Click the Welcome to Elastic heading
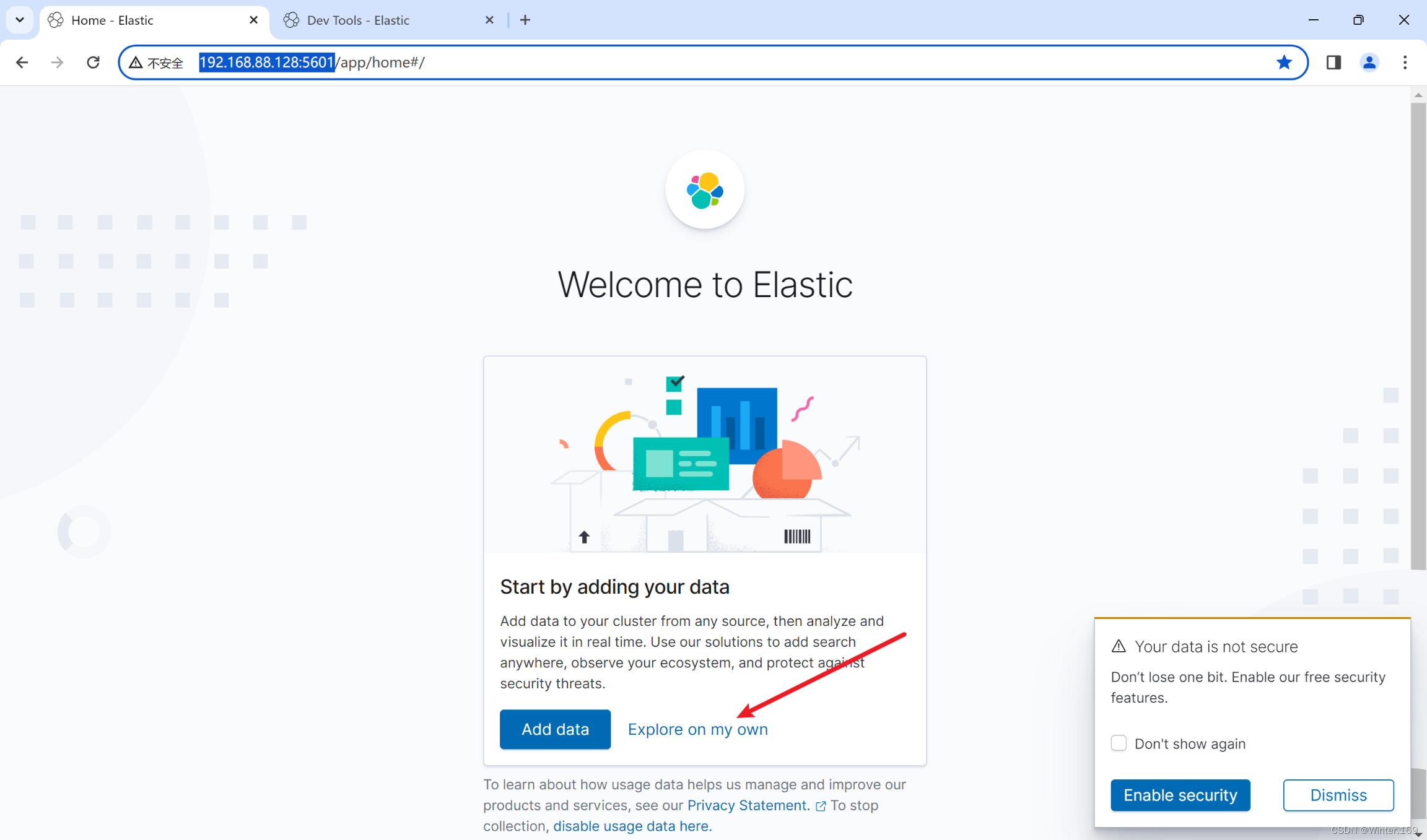The image size is (1427, 840). pyautogui.click(x=705, y=285)
